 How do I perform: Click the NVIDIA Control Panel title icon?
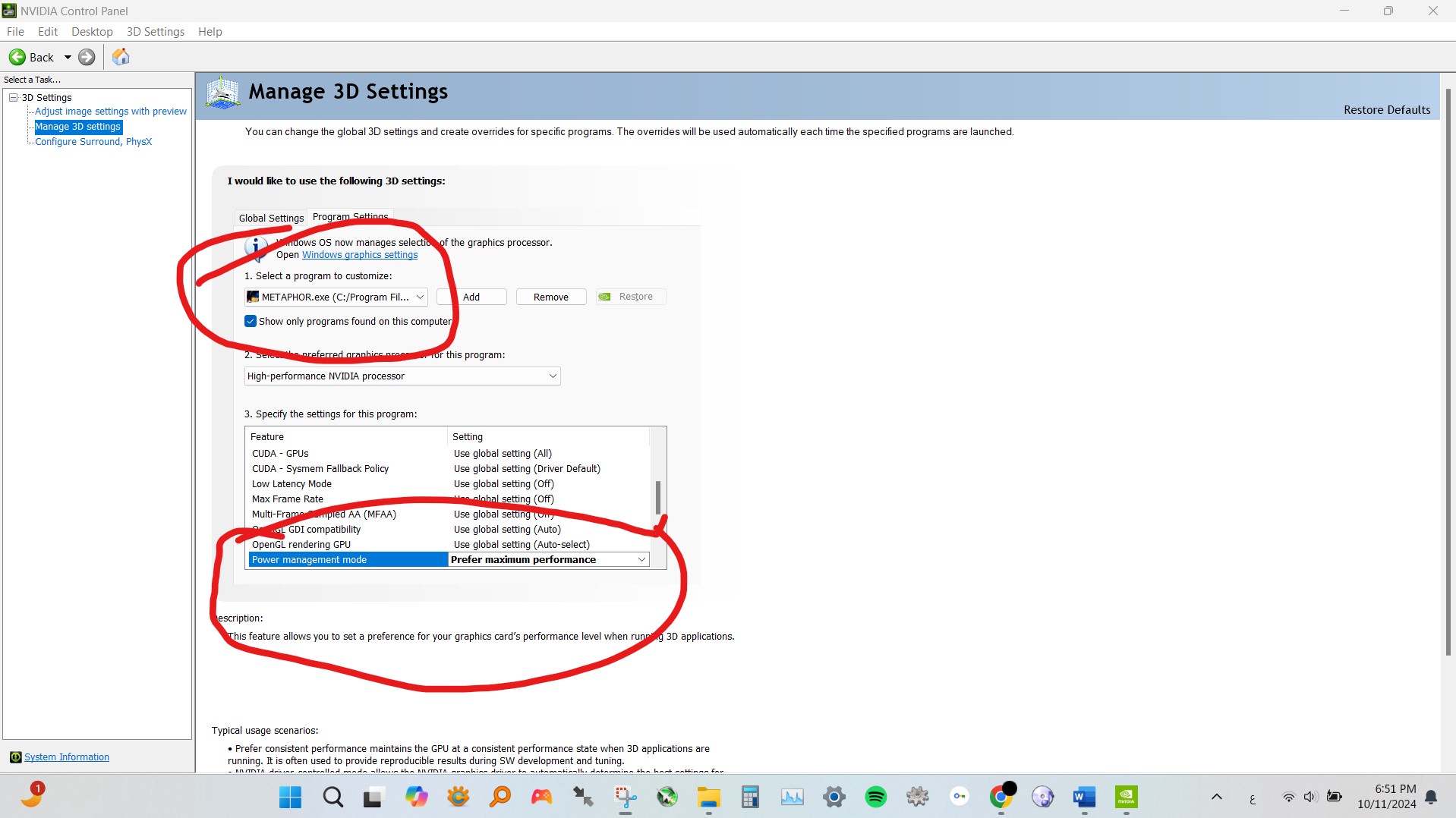click(x=9, y=11)
